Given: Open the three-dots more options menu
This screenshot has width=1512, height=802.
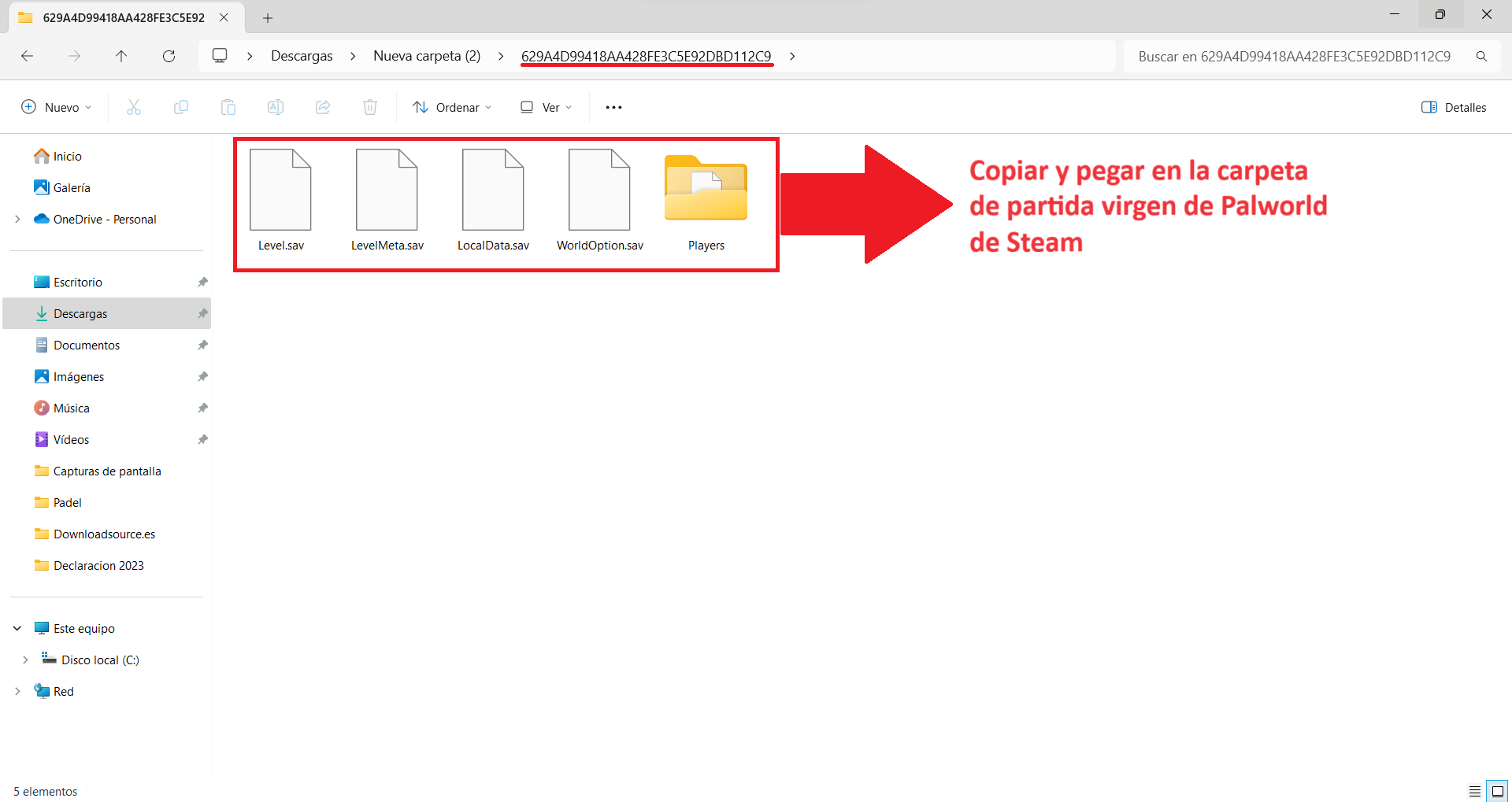Looking at the screenshot, I should pos(613,107).
